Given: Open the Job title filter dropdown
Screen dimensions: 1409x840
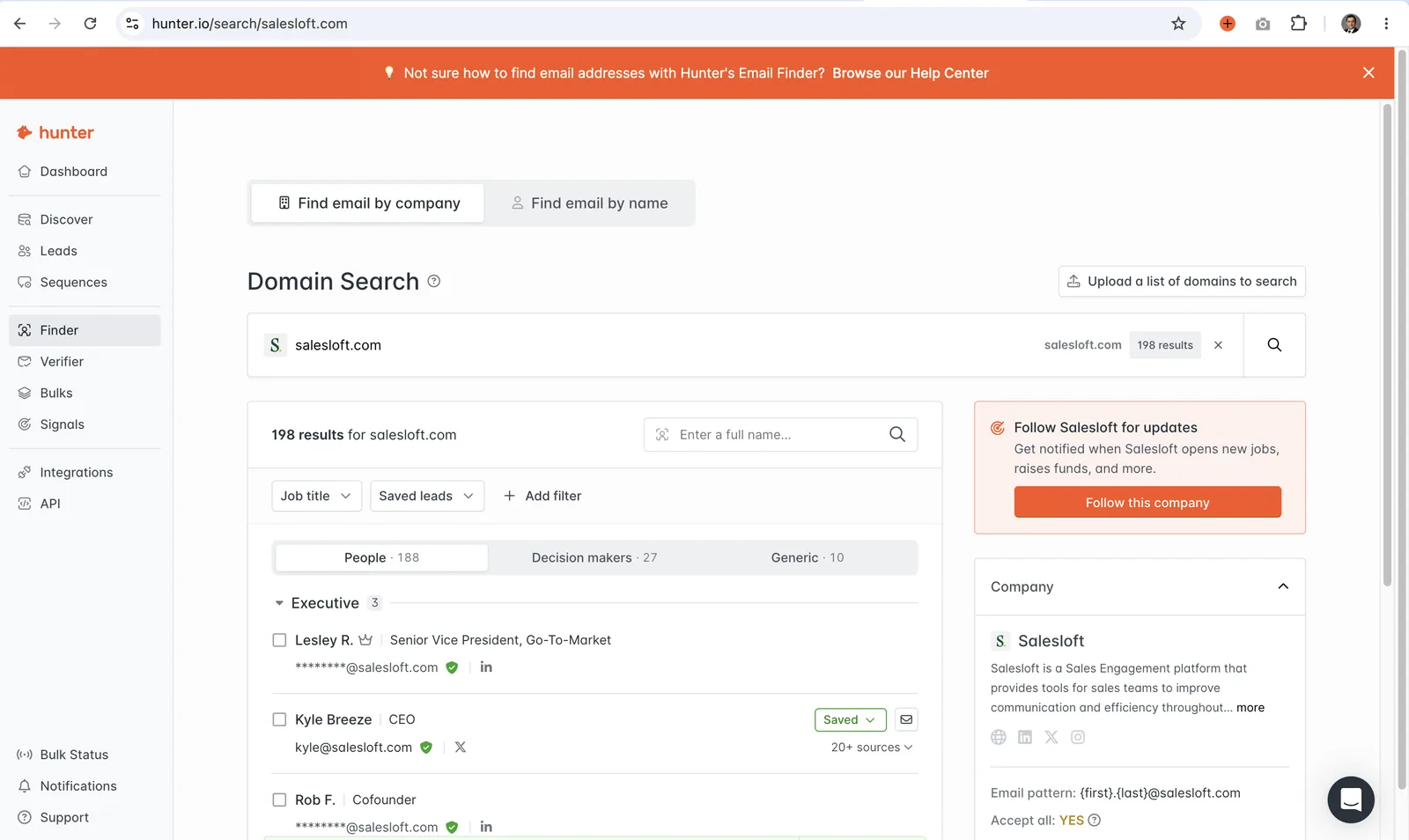Looking at the screenshot, I should [x=316, y=496].
